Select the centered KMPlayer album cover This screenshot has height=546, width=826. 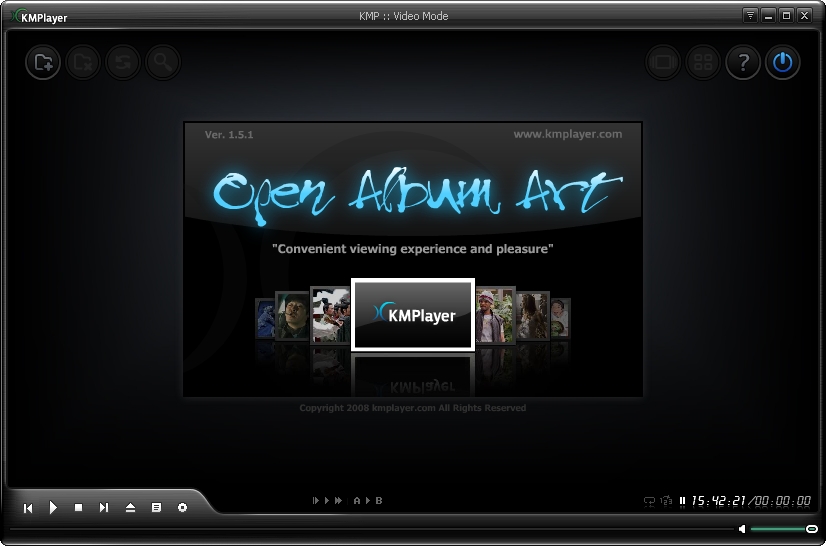pyautogui.click(x=413, y=315)
